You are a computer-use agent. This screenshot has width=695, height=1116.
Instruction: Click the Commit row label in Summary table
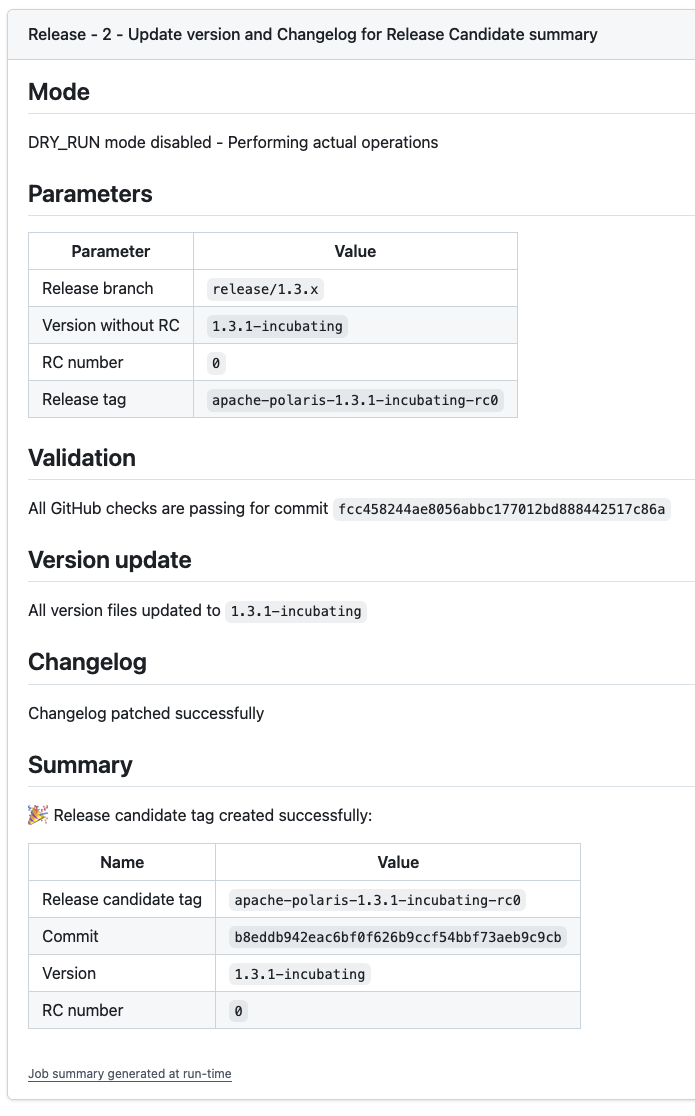pyautogui.click(x=70, y=936)
